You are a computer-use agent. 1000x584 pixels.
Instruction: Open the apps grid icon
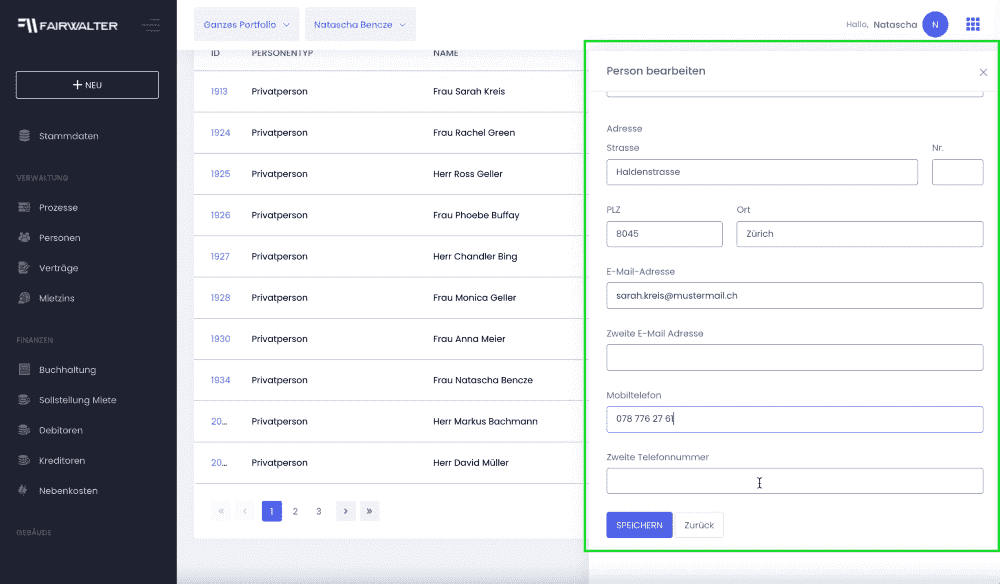pyautogui.click(x=972, y=24)
